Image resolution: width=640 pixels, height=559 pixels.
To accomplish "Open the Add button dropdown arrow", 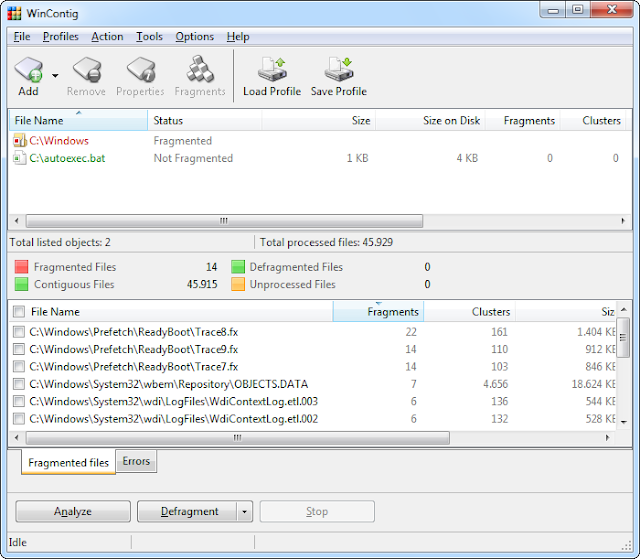I will click(x=55, y=75).
